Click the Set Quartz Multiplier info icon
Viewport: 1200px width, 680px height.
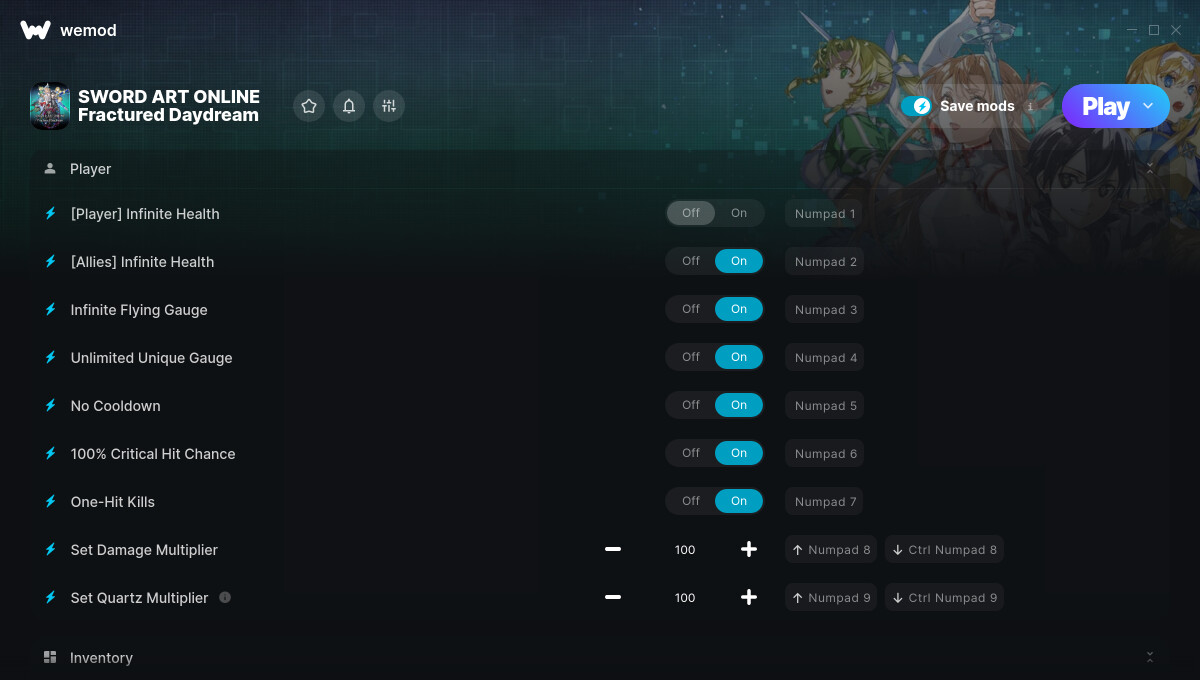pos(225,597)
